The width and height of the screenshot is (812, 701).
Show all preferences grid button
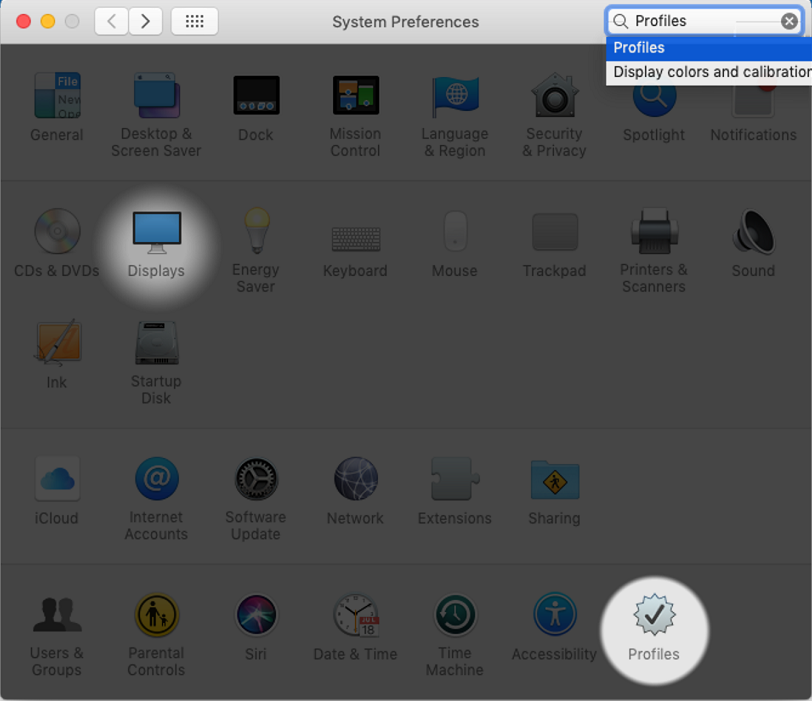(x=194, y=21)
